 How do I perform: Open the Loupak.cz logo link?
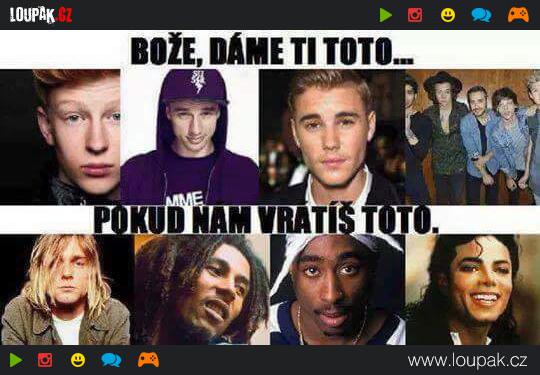click(41, 15)
